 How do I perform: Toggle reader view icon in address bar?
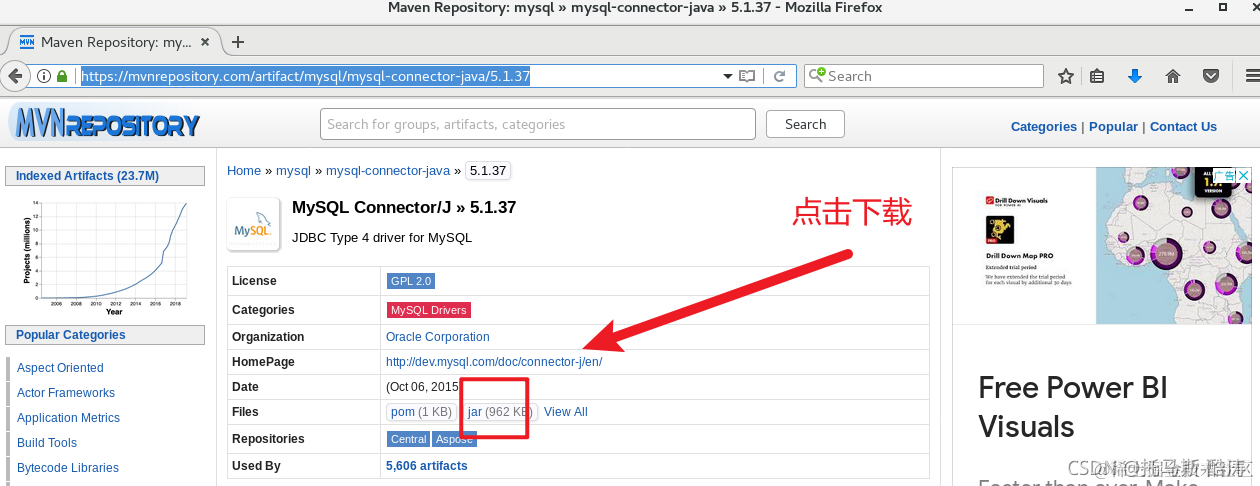tap(747, 76)
